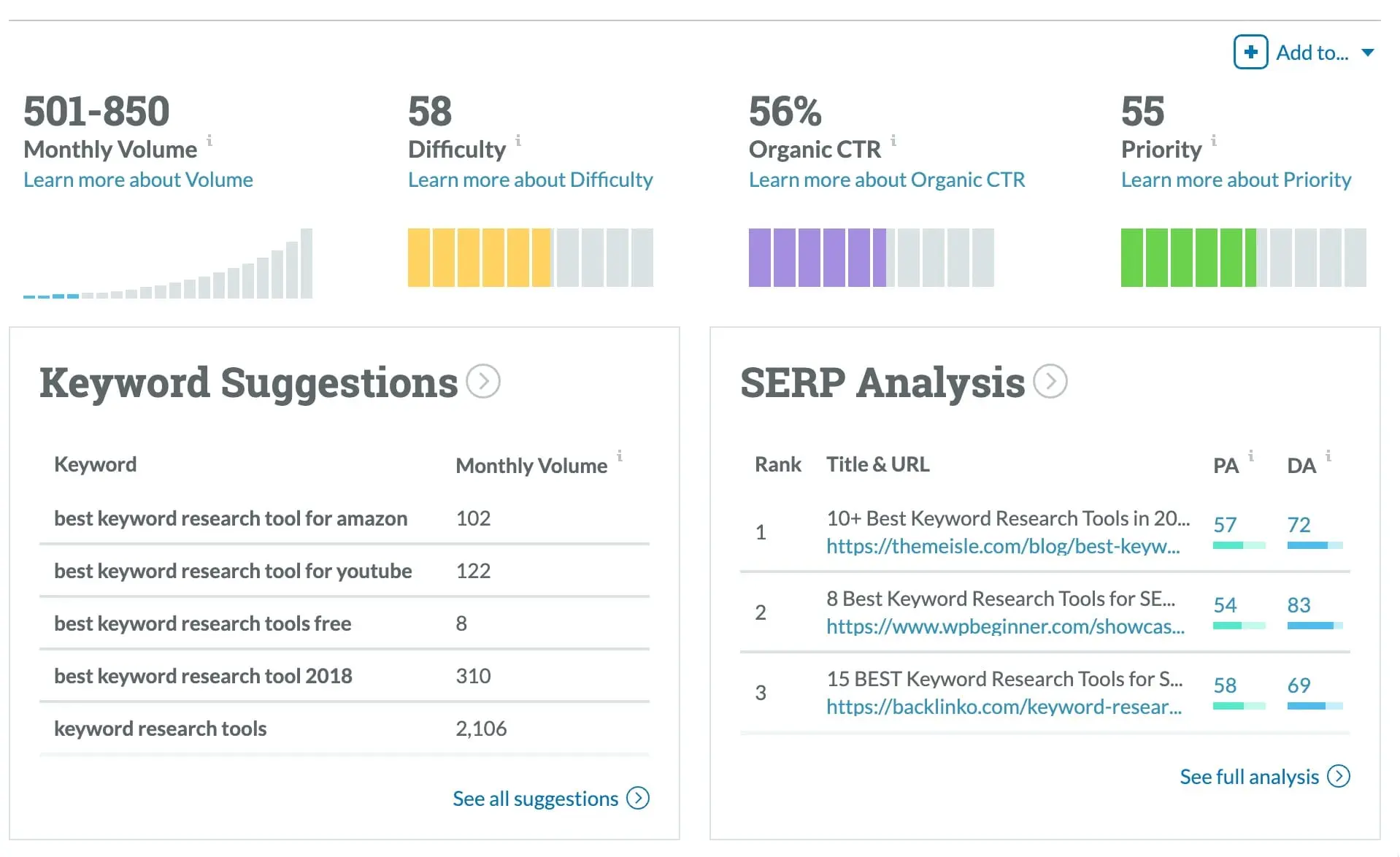Open Learn more about Priority link
1400x857 pixels.
tap(1236, 180)
